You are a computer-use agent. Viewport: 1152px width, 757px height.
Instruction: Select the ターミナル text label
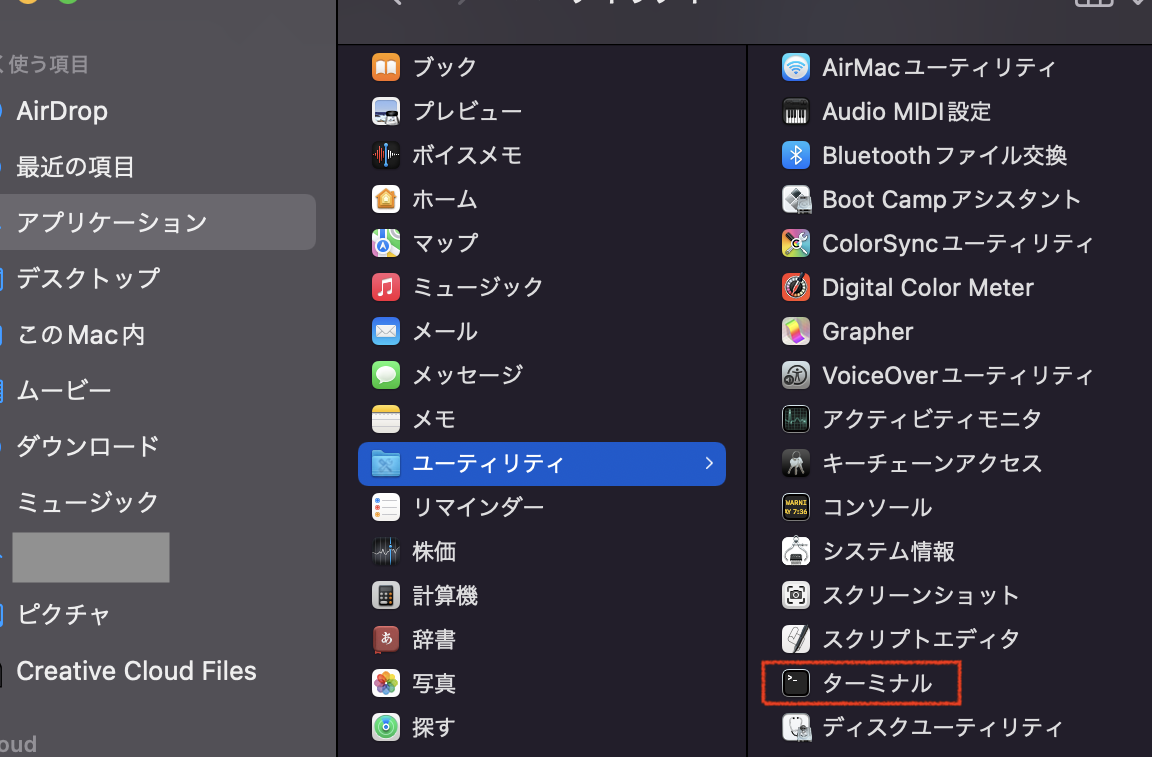point(877,684)
